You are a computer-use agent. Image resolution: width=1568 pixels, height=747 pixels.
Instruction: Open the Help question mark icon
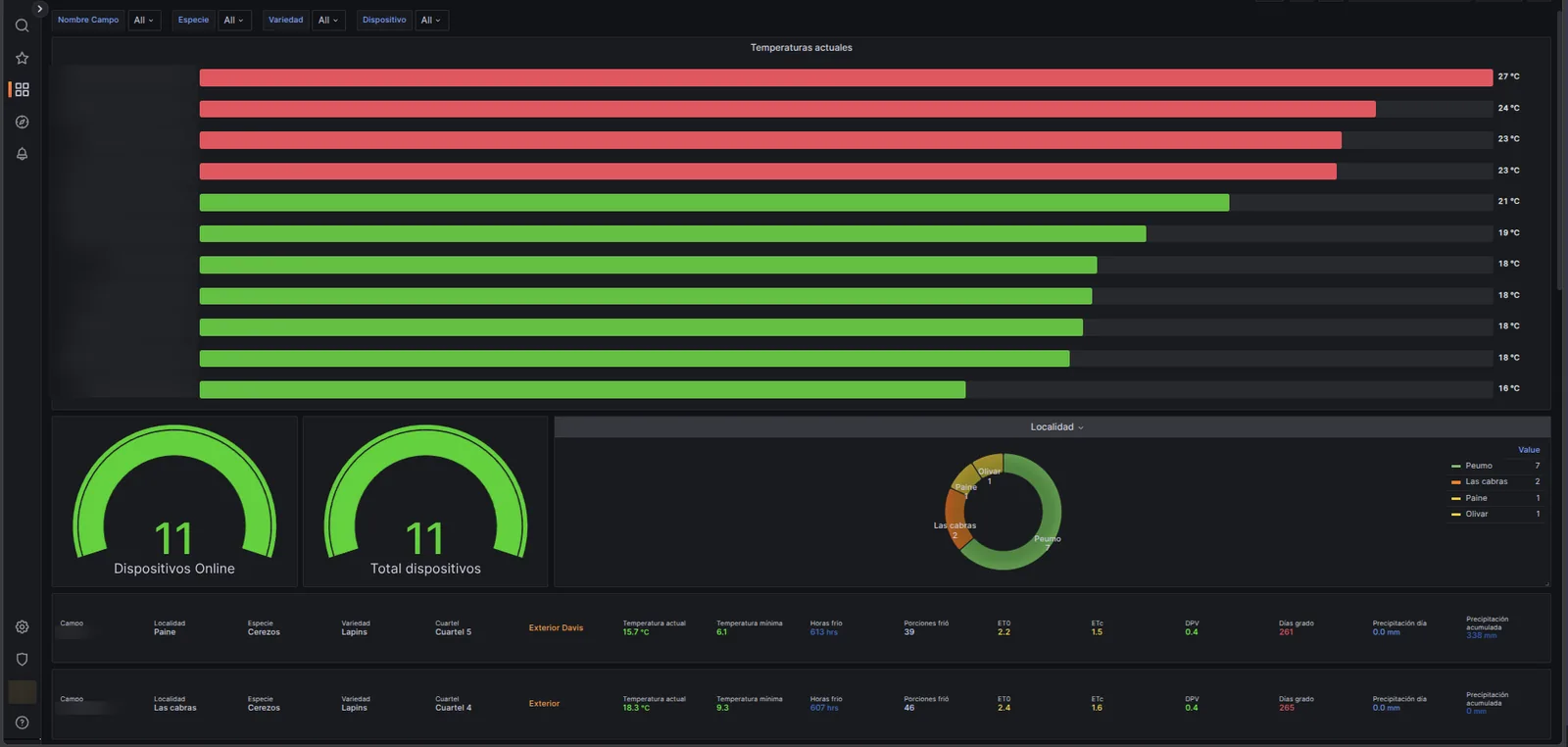22,722
